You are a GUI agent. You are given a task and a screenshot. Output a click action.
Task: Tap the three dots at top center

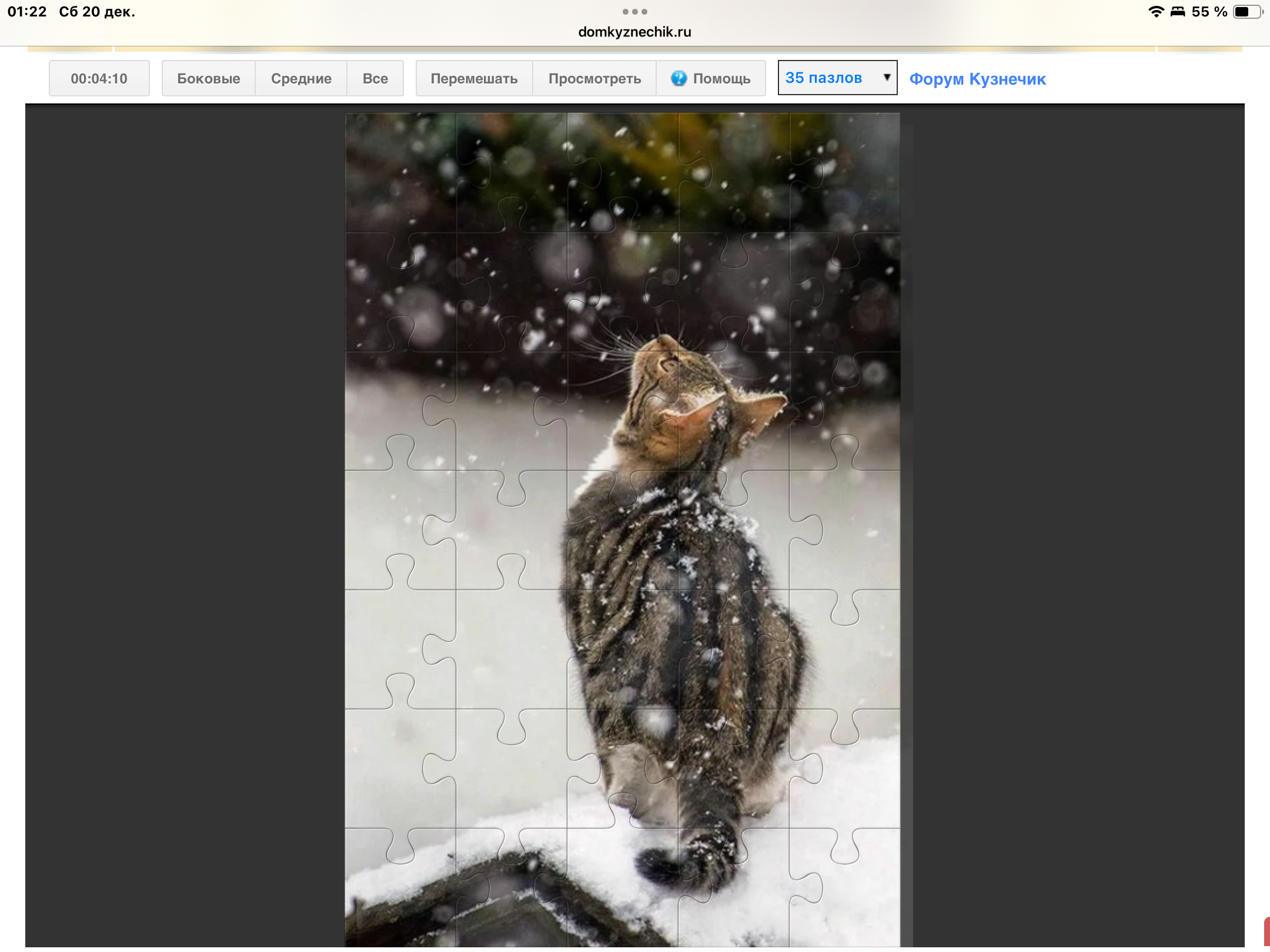point(634,12)
